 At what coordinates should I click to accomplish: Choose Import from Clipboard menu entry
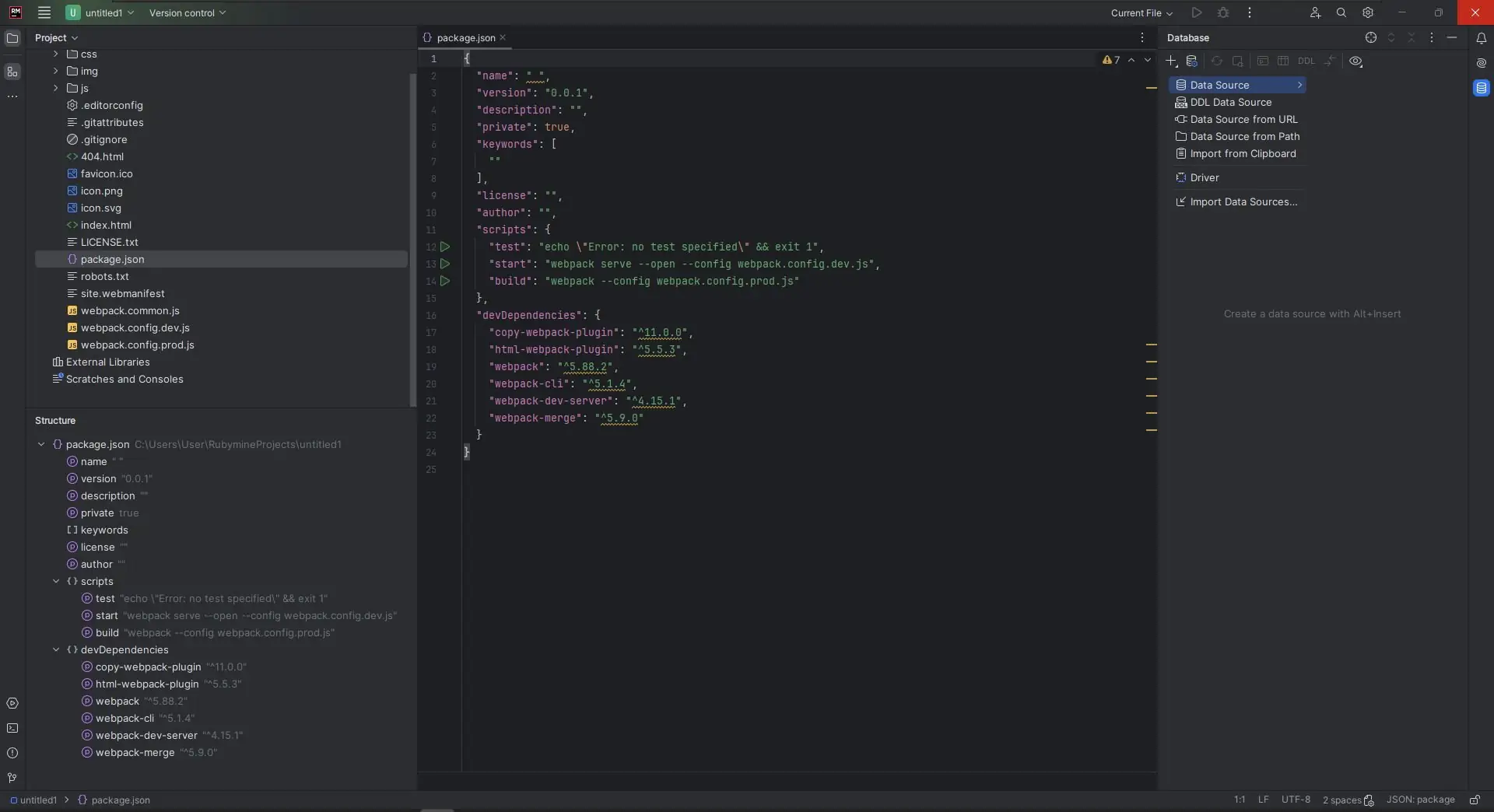(x=1242, y=154)
